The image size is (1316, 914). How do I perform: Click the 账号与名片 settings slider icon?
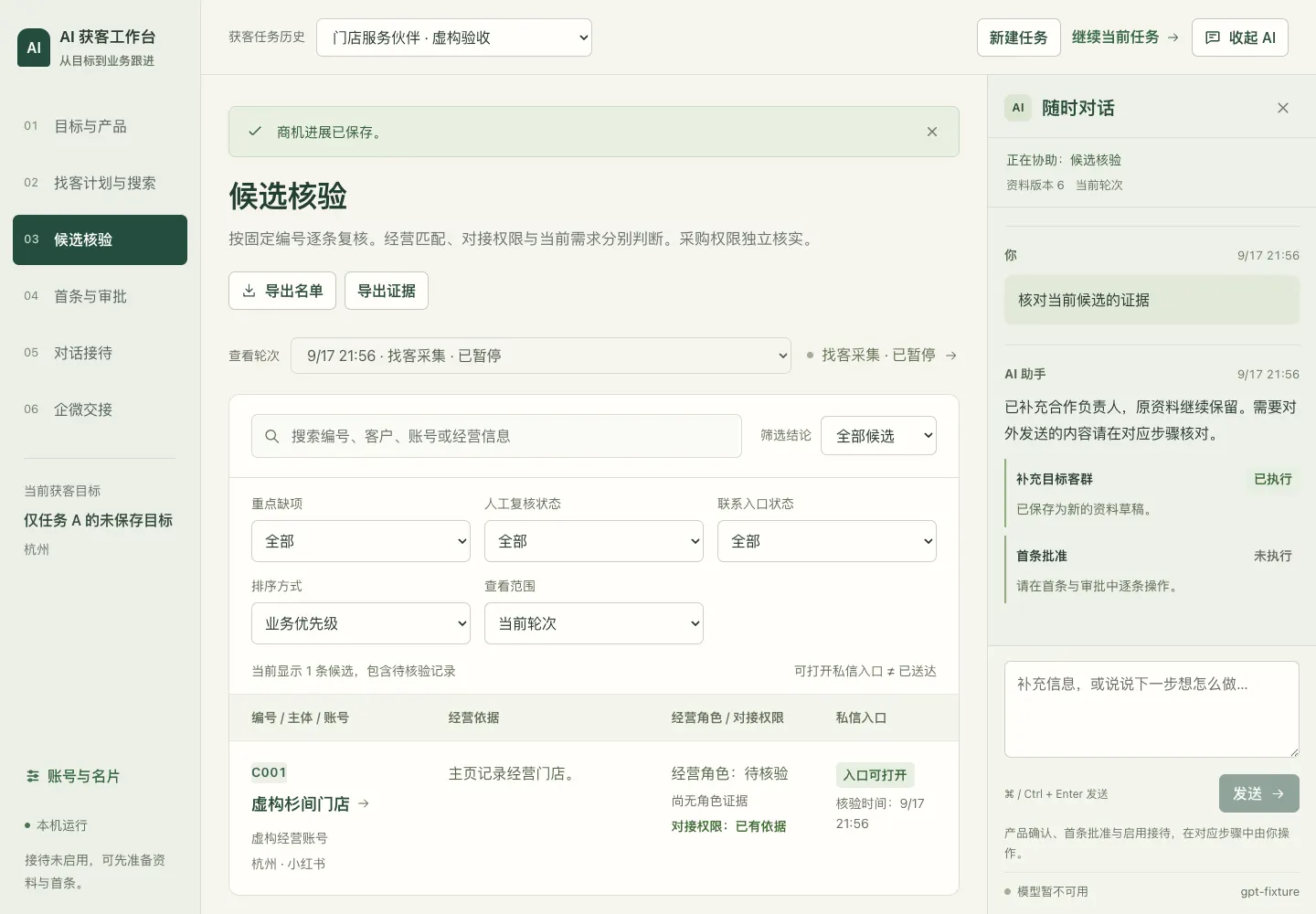tap(33, 776)
